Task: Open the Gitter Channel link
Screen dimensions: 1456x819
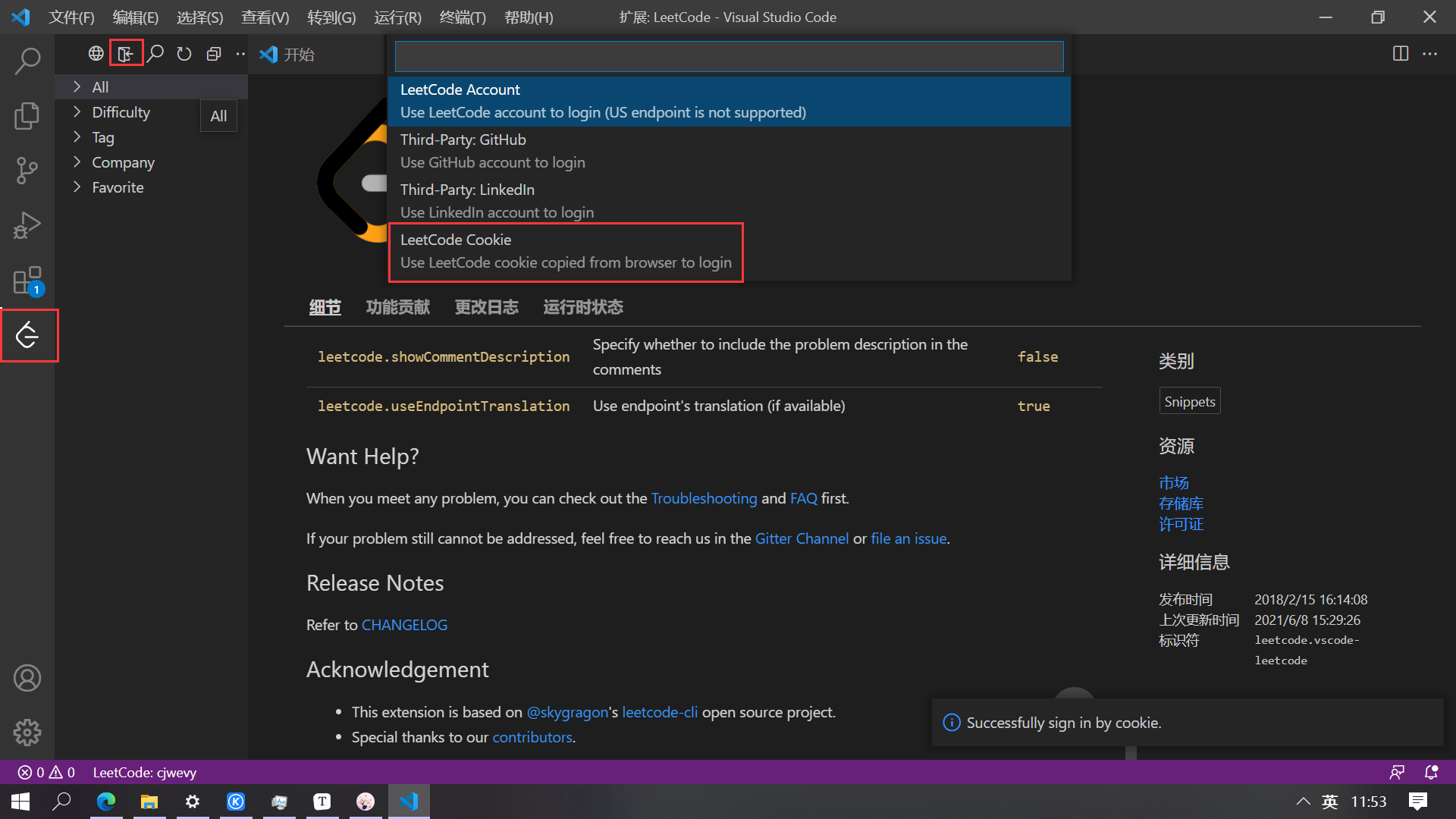Action: pos(802,538)
